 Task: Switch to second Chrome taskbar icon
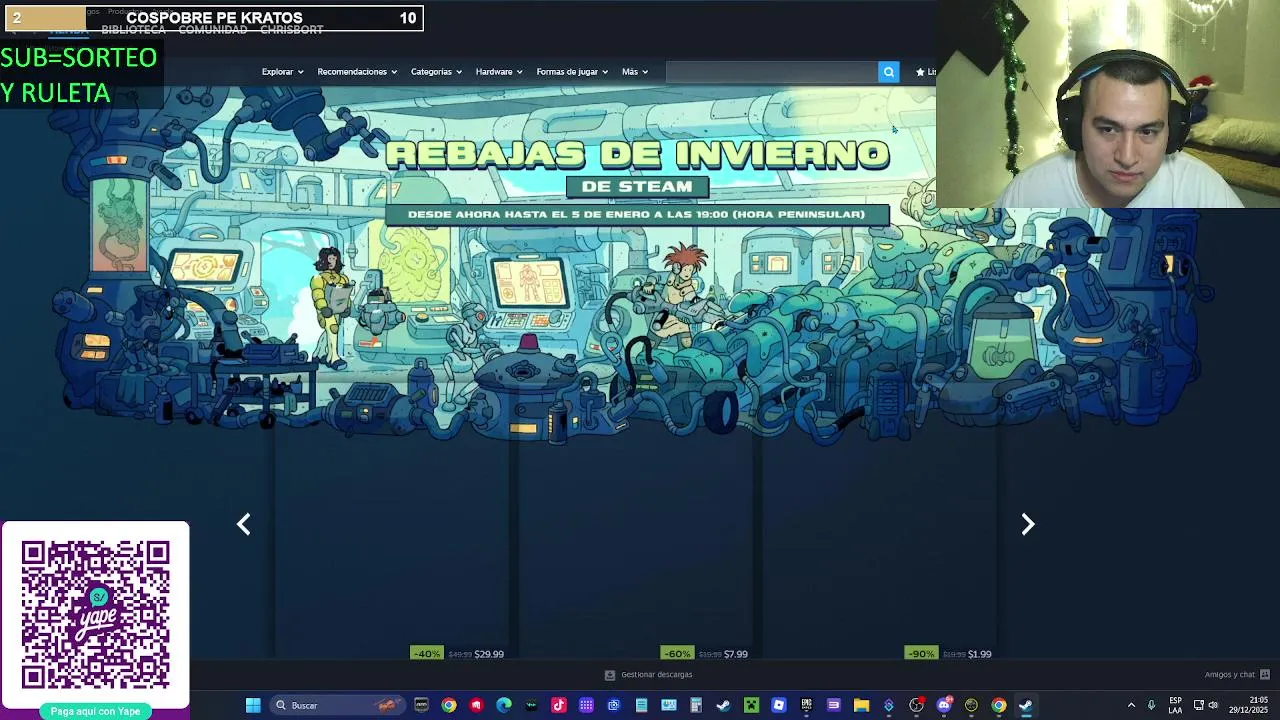(x=999, y=706)
